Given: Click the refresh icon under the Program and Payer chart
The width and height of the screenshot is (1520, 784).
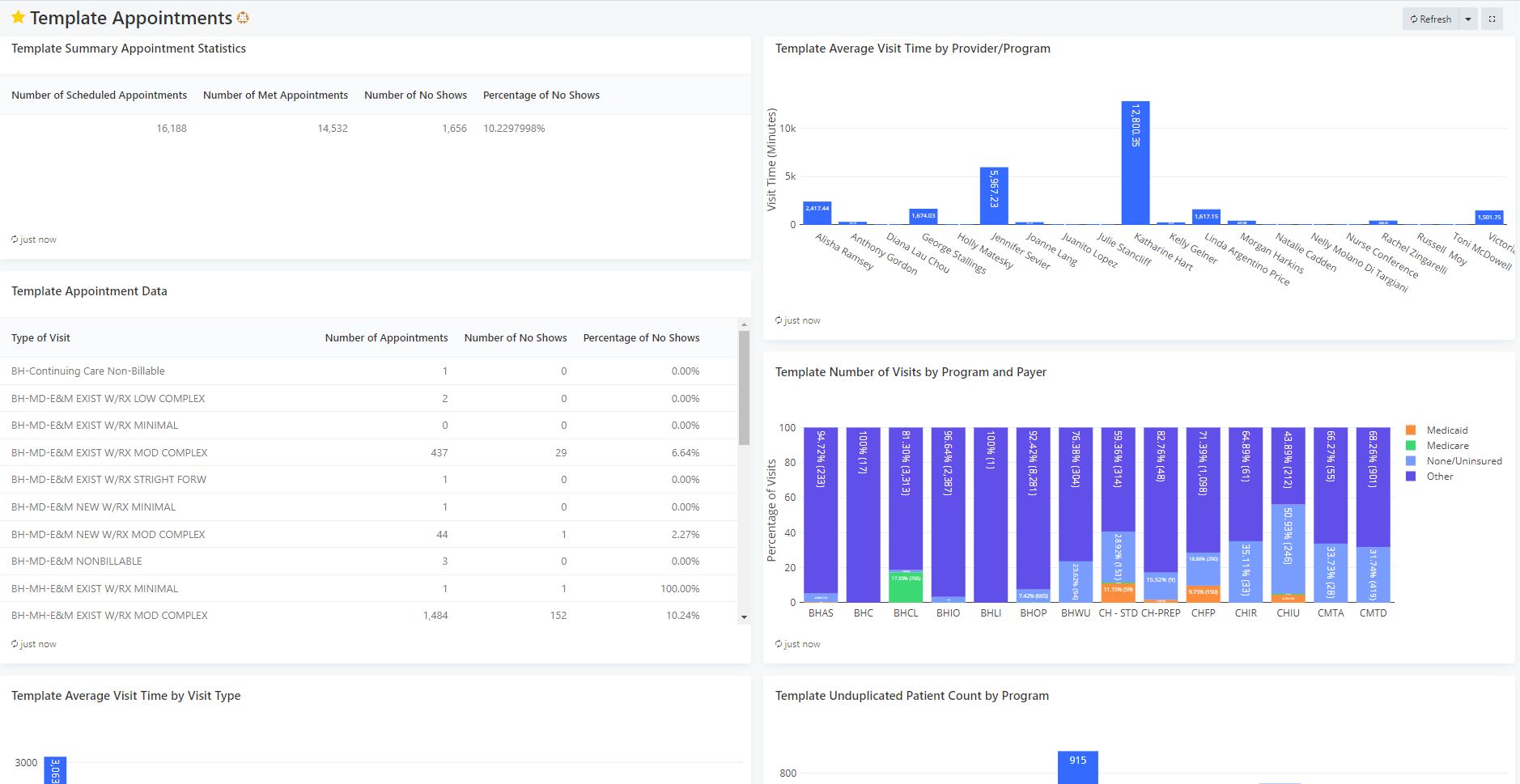Looking at the screenshot, I should (x=779, y=644).
